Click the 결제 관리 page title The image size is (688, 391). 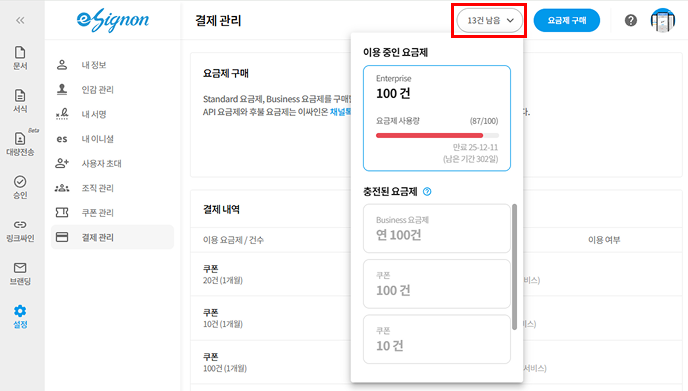[x=218, y=21]
